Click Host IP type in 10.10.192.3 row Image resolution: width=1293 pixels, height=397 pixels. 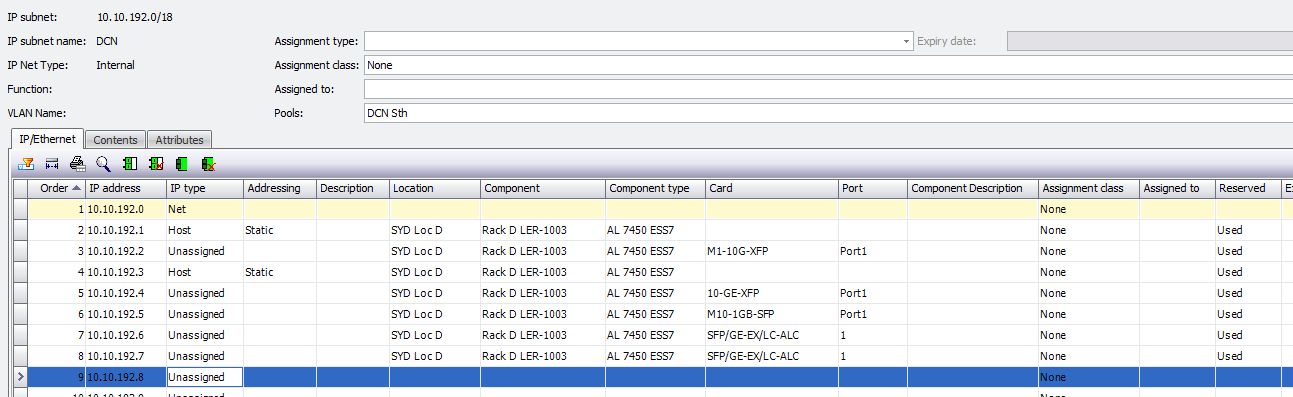pyautogui.click(x=205, y=272)
